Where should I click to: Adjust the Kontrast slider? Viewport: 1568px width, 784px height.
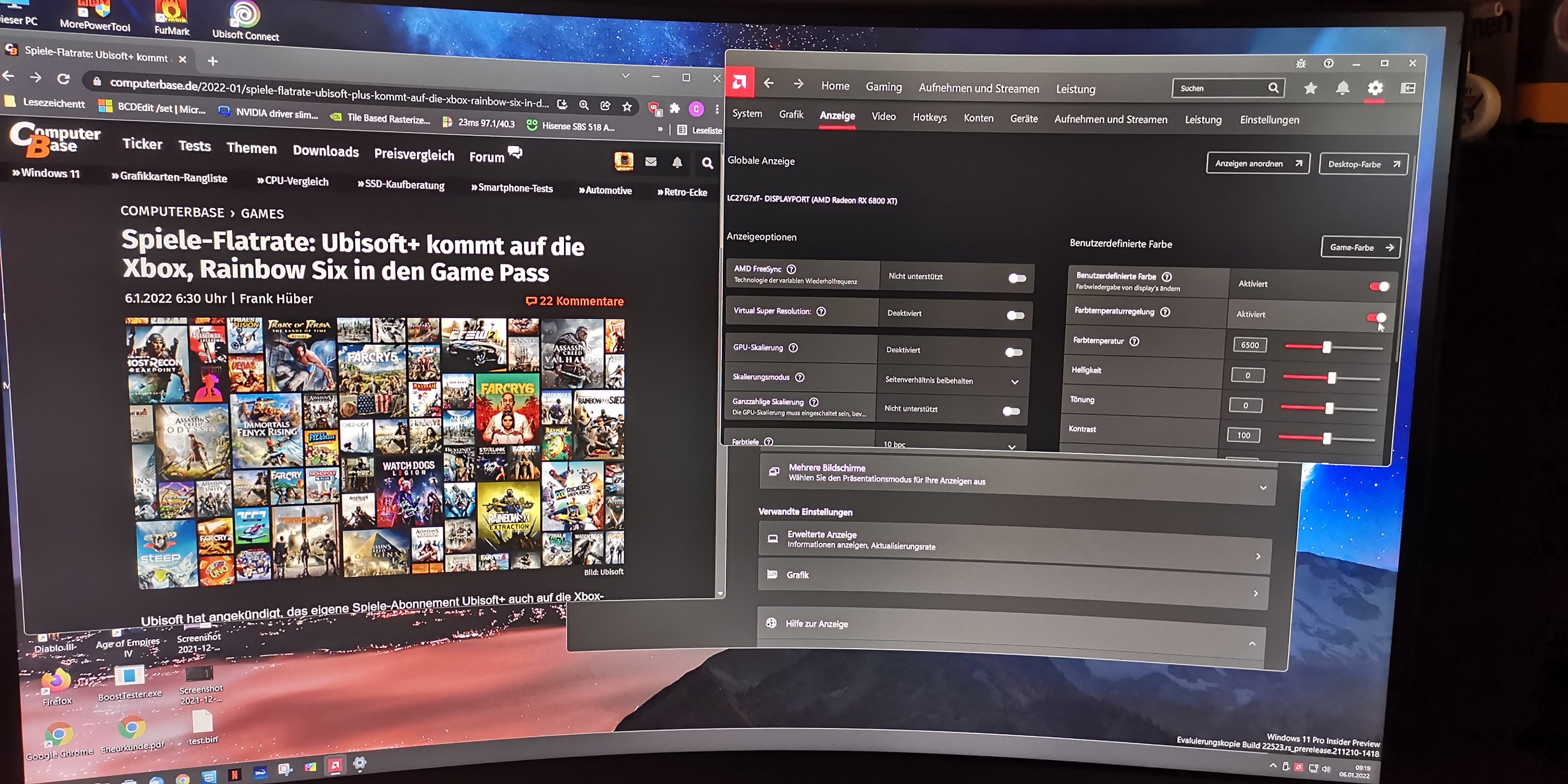1326,438
